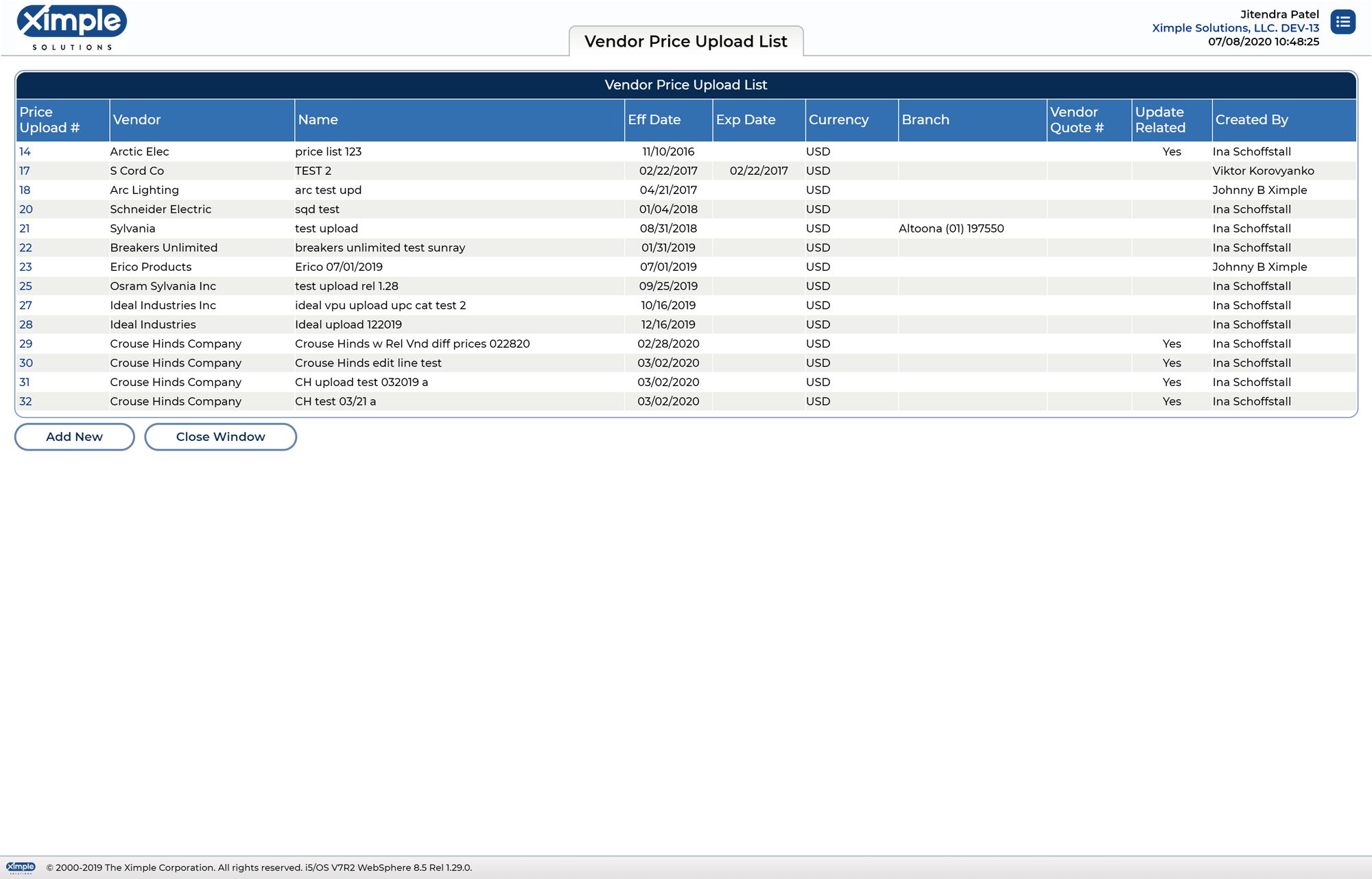Open price upload number 23

click(26, 267)
